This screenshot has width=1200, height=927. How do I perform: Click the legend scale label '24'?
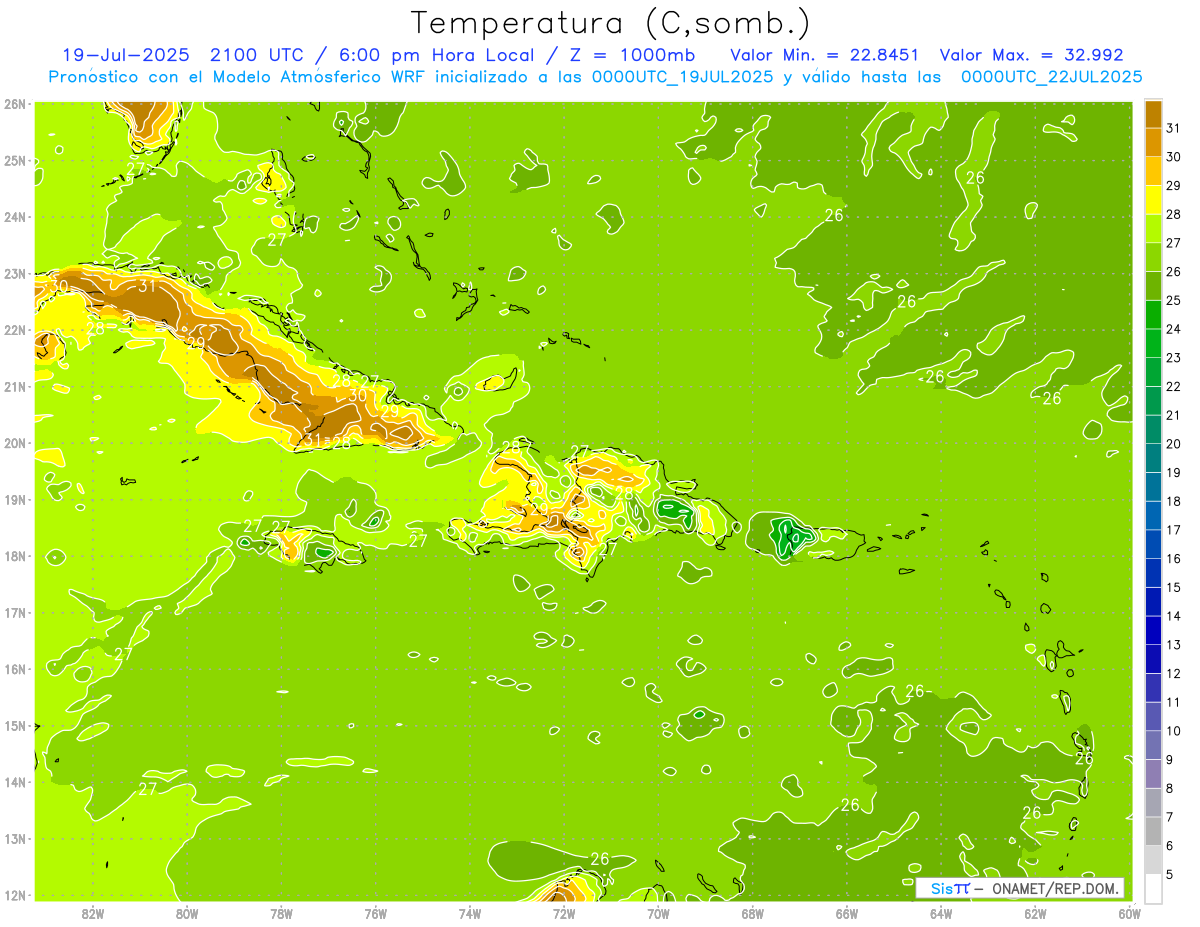click(x=1173, y=329)
